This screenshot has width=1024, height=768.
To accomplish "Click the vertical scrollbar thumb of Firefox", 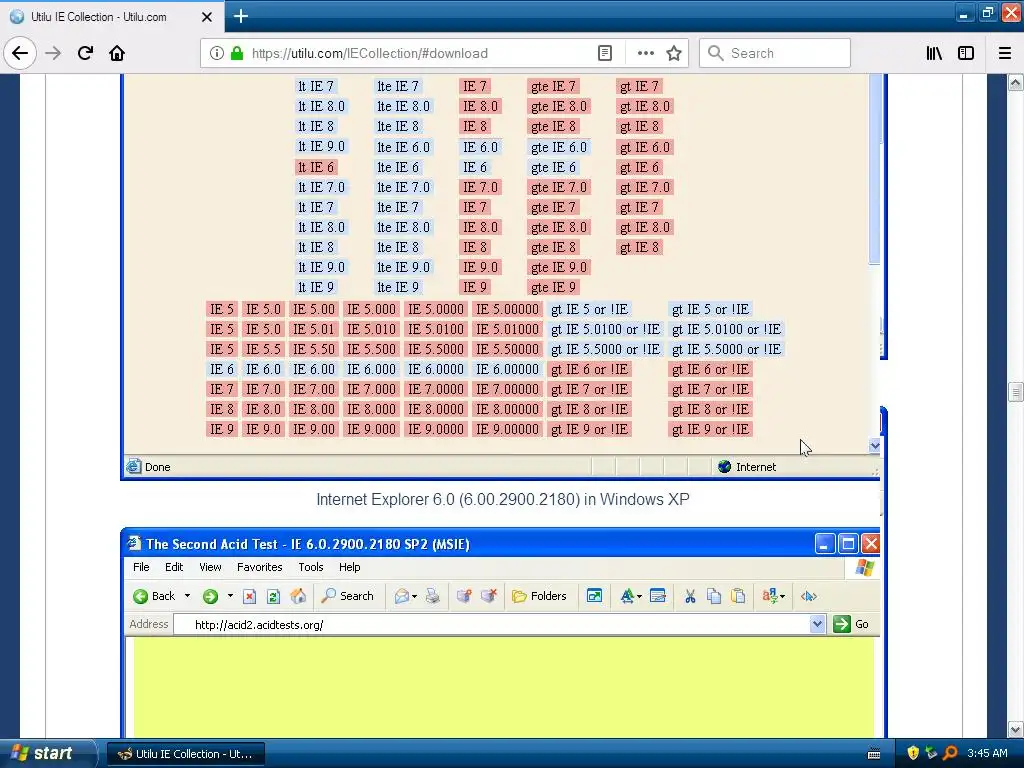I will pos(1015,392).
